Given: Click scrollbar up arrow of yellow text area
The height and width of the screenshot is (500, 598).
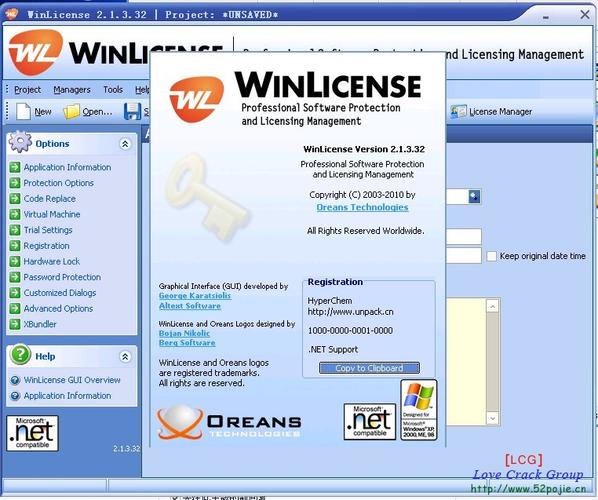Looking at the screenshot, I should (x=492, y=306).
